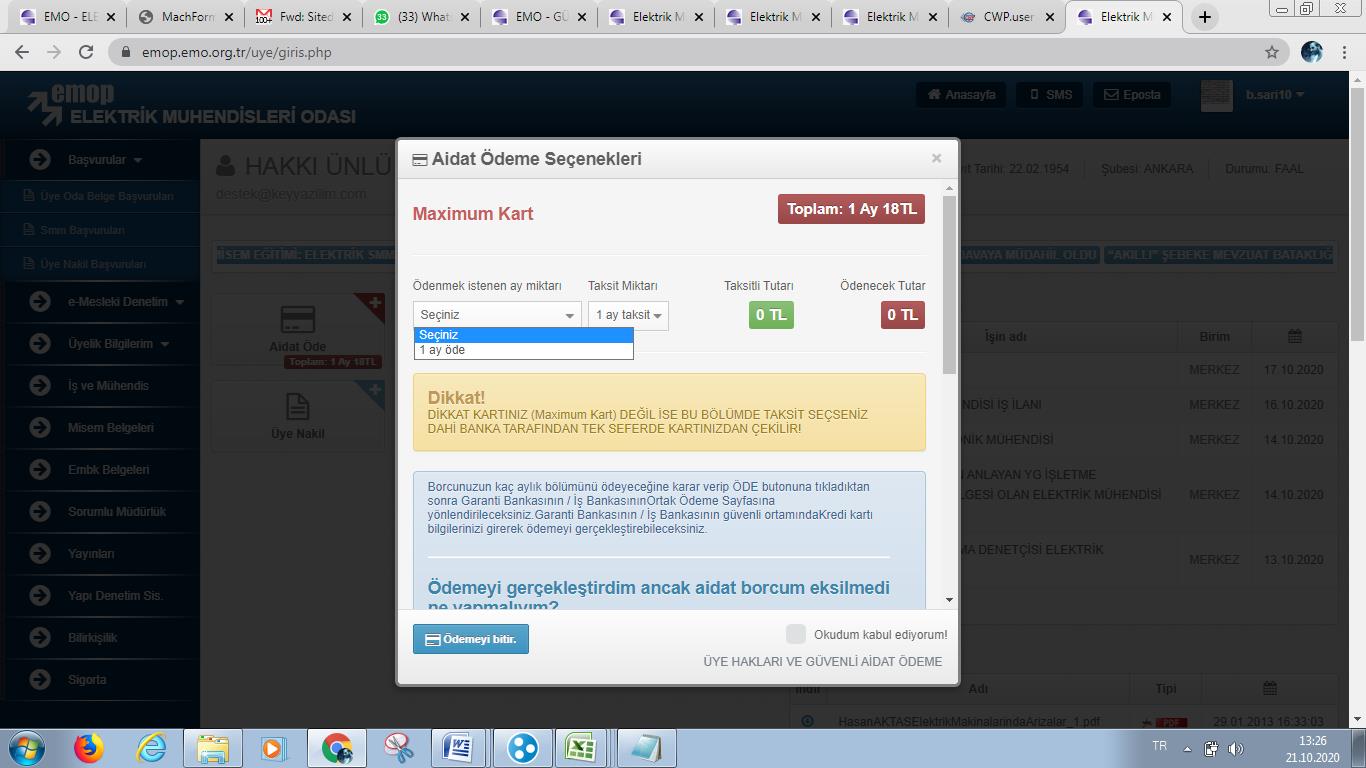Show hidden system tray icons
This screenshot has width=1366, height=768.
pos(1187,748)
